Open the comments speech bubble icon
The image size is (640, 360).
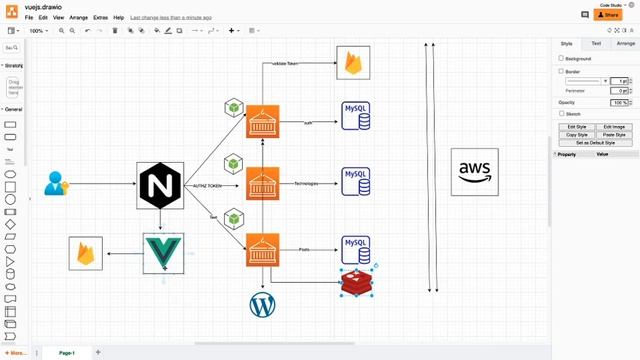pos(585,15)
